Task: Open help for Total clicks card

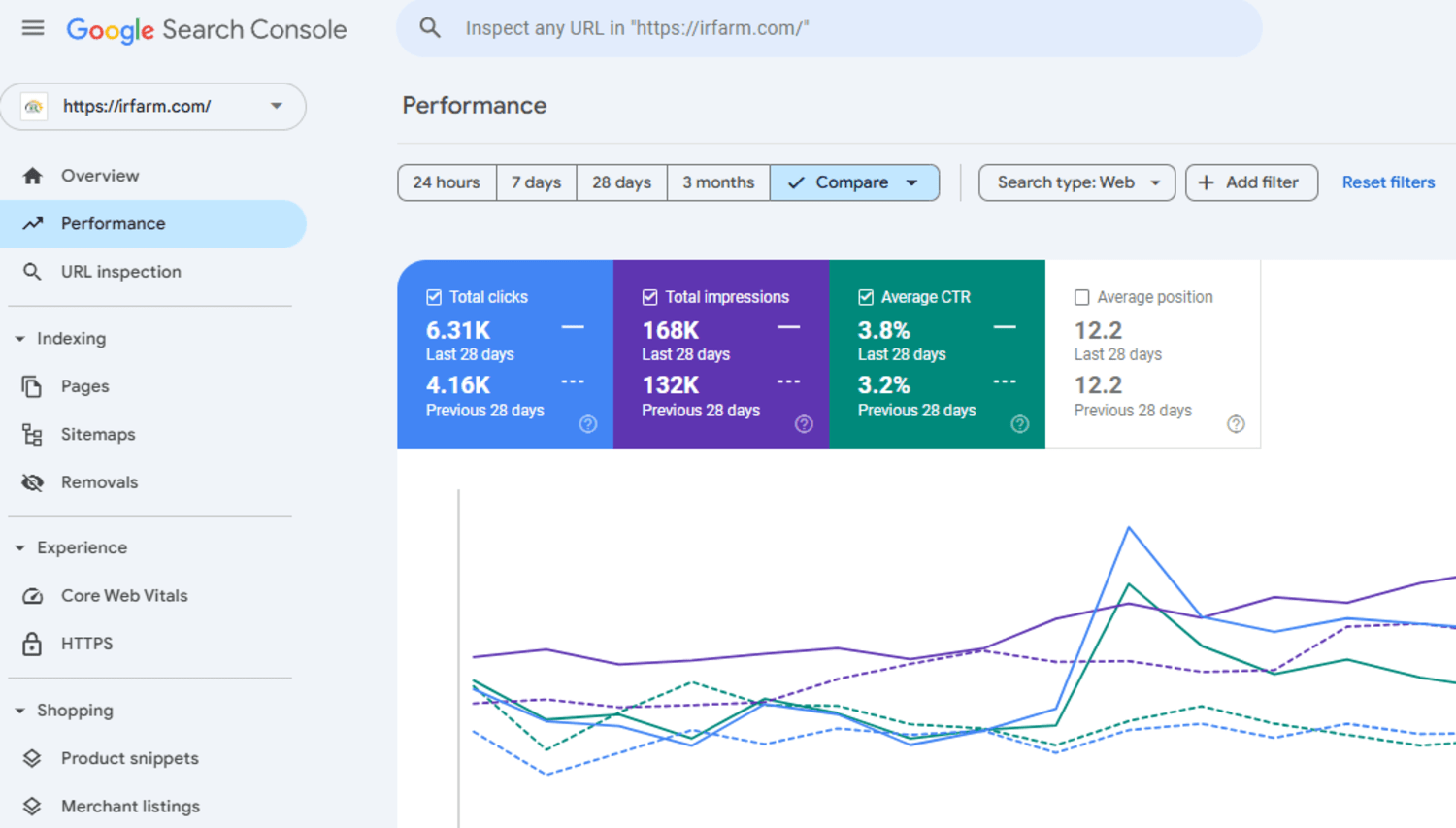Action: (x=588, y=424)
